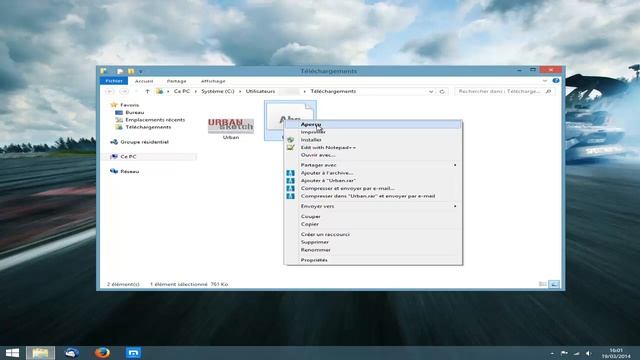The width and height of the screenshot is (640, 360).
Task: Open the volume control tray icon
Action: coord(589,353)
